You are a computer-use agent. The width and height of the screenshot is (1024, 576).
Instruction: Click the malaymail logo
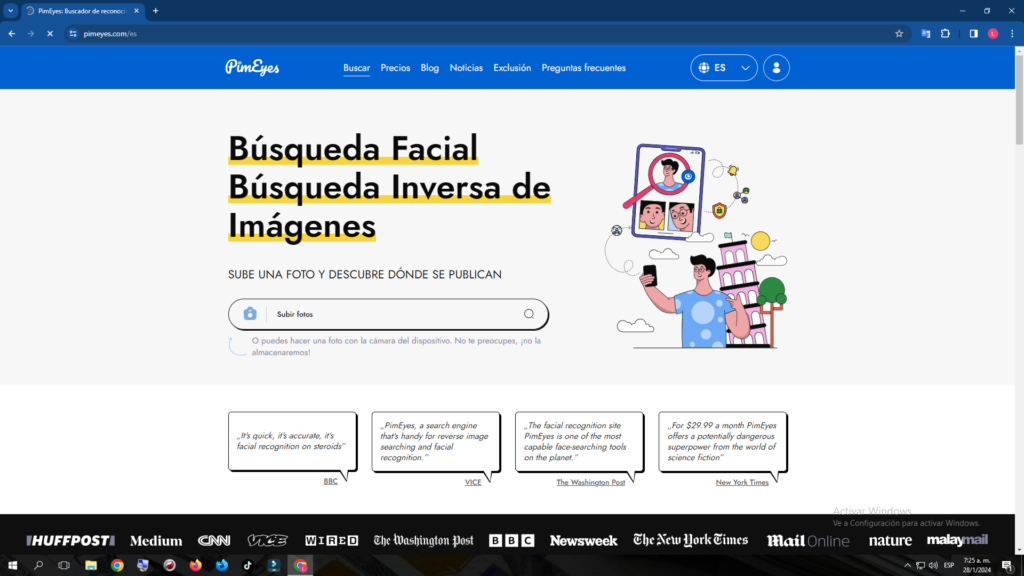pyautogui.click(x=957, y=540)
